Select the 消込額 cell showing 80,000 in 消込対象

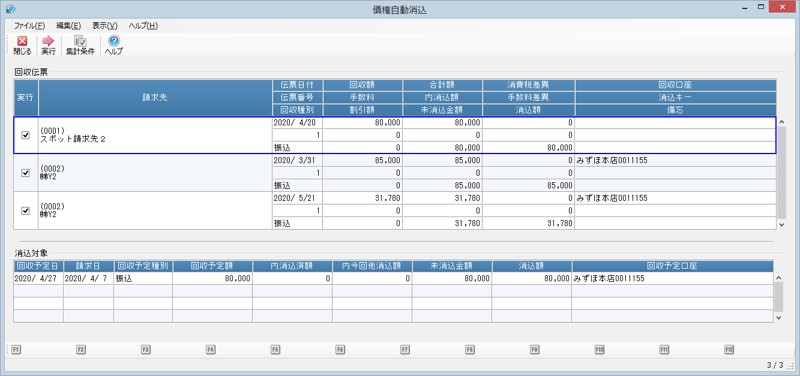tap(532, 279)
